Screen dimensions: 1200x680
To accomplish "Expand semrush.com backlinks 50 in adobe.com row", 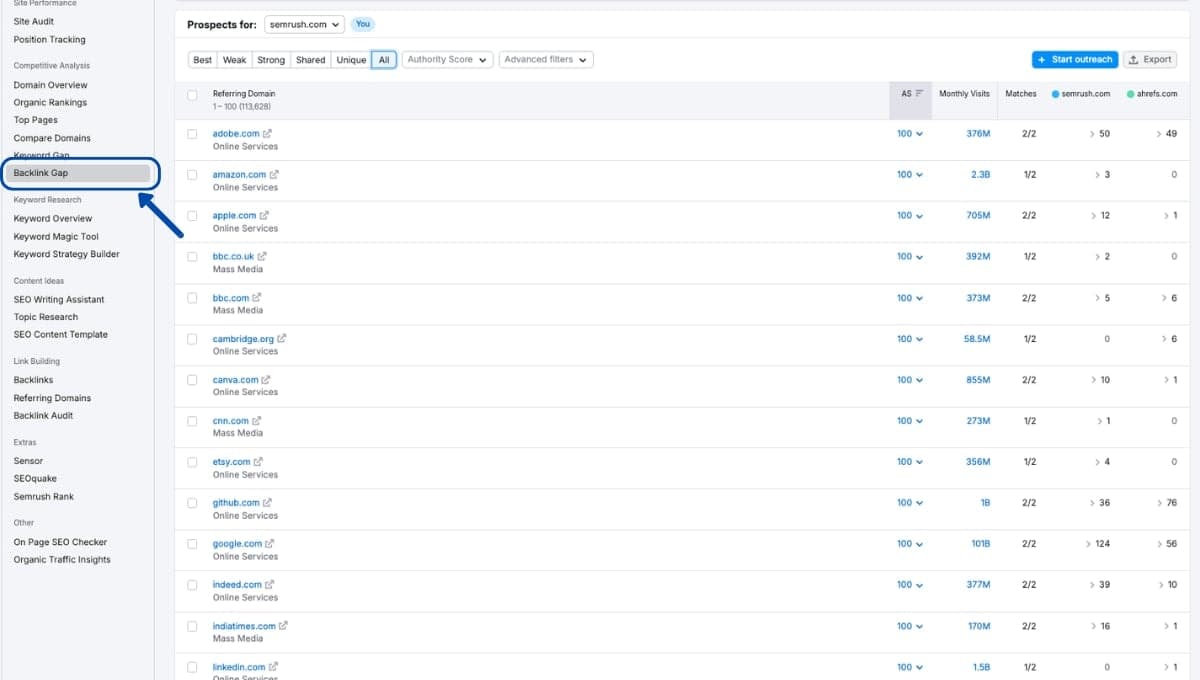I will click(1099, 134).
